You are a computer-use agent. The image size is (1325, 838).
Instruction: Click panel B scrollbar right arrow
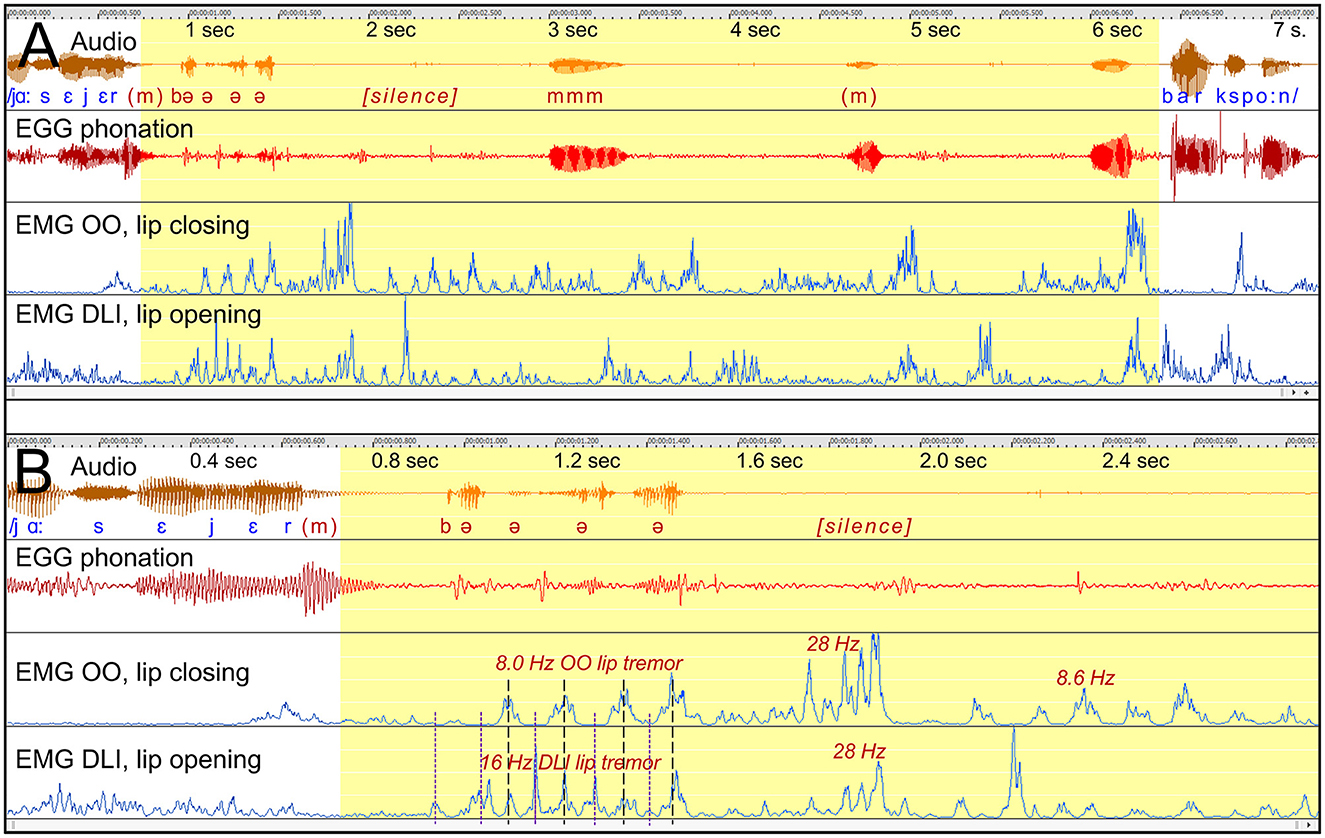[x=1308, y=825]
